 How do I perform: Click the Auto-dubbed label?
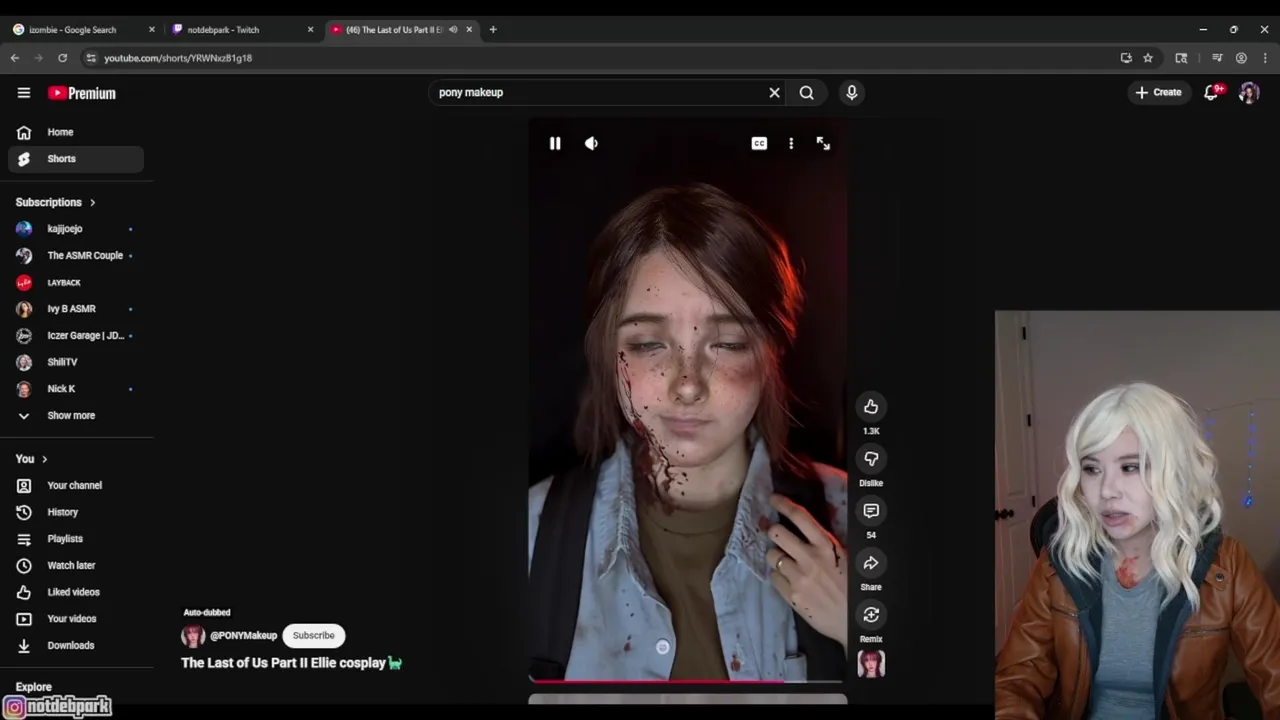coord(207,612)
